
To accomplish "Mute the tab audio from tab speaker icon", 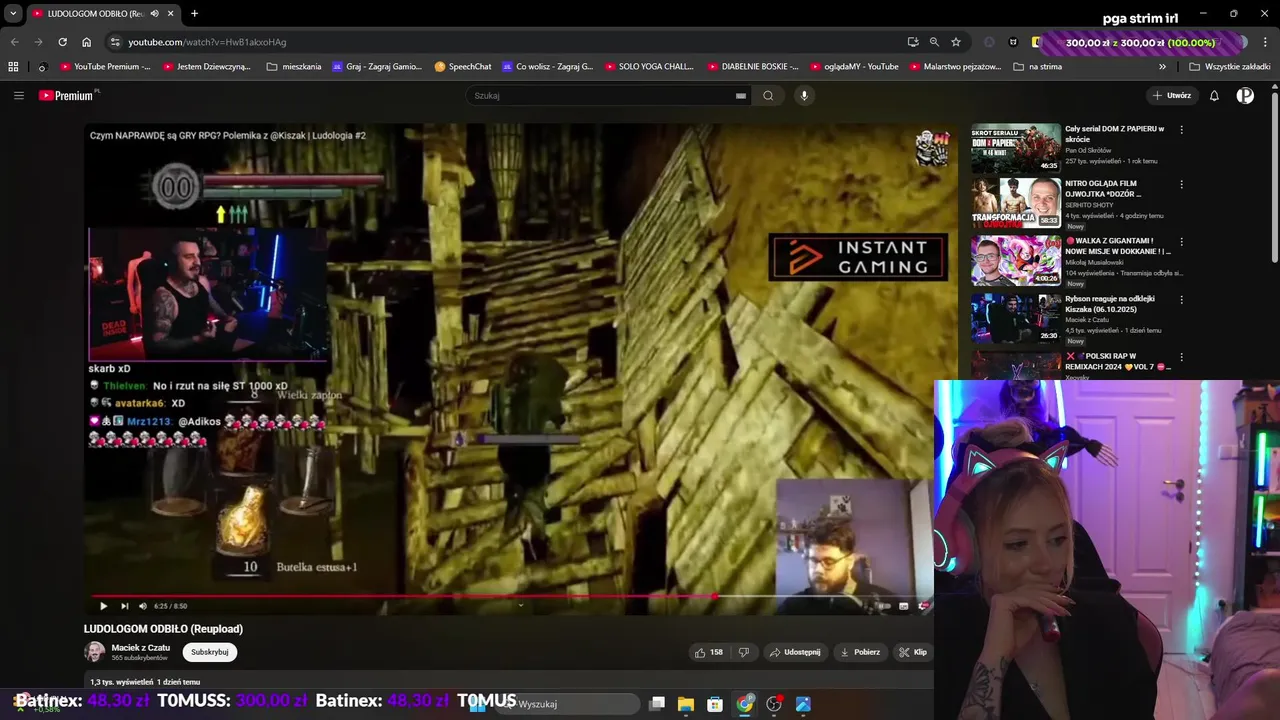I will click(154, 13).
